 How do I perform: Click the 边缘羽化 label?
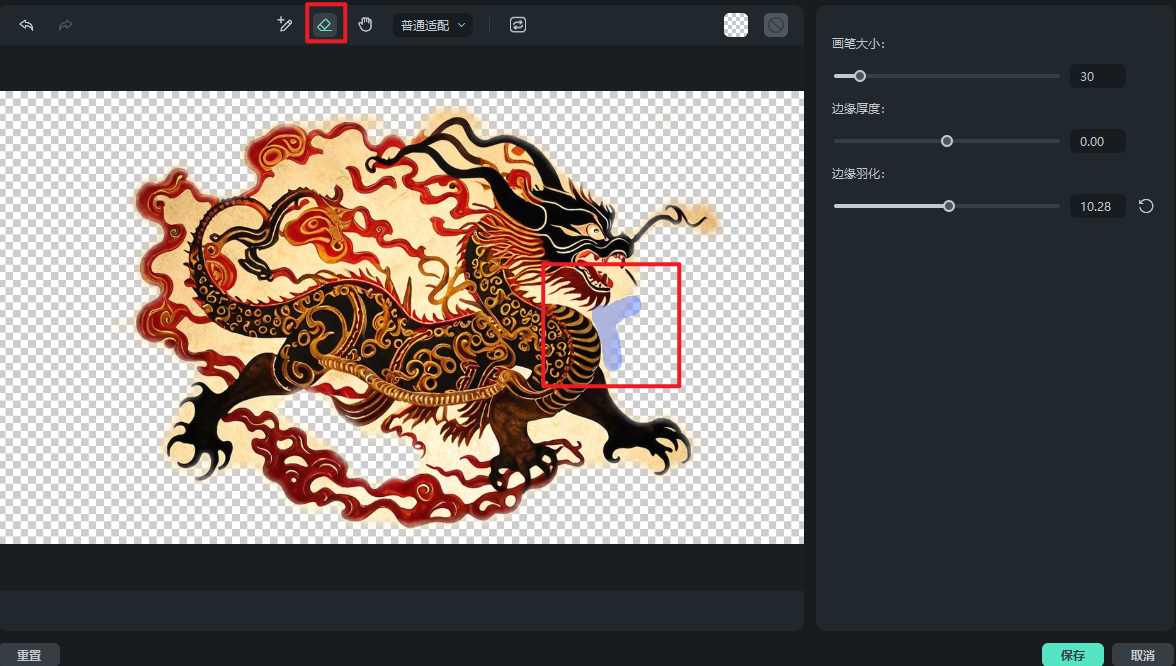[x=858, y=173]
